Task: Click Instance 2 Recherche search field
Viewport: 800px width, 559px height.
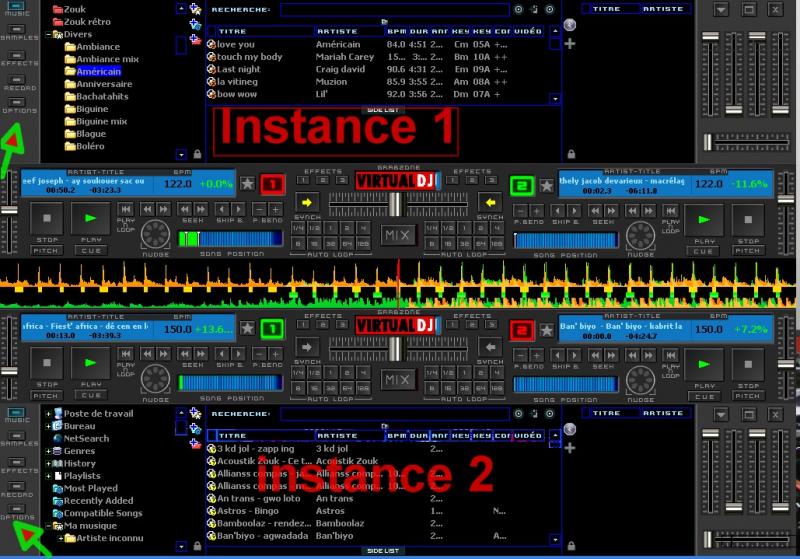Action: coord(394,414)
